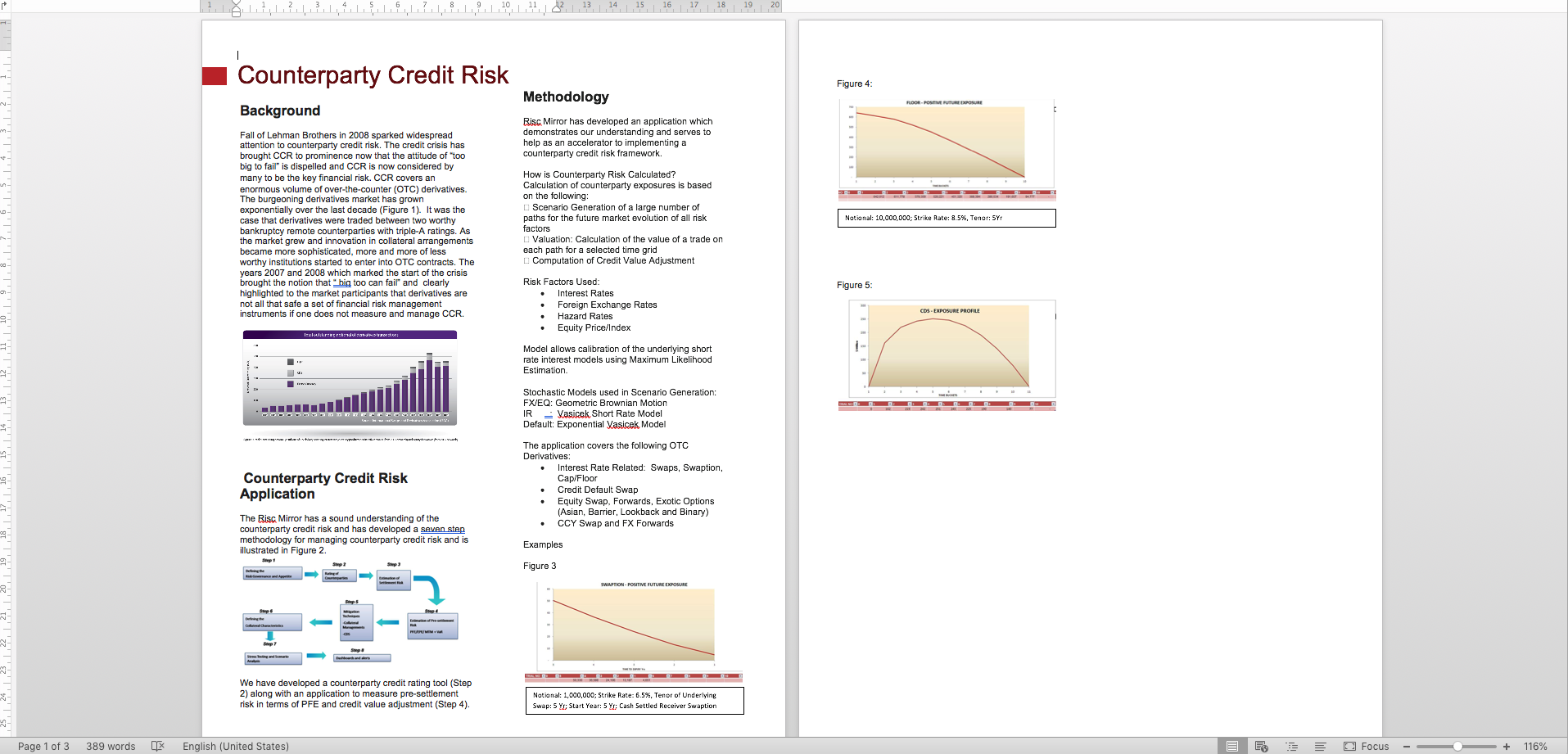This screenshot has height=754, width=1568.
Task: Open spelling and grammar check icon
Action: [x=158, y=746]
